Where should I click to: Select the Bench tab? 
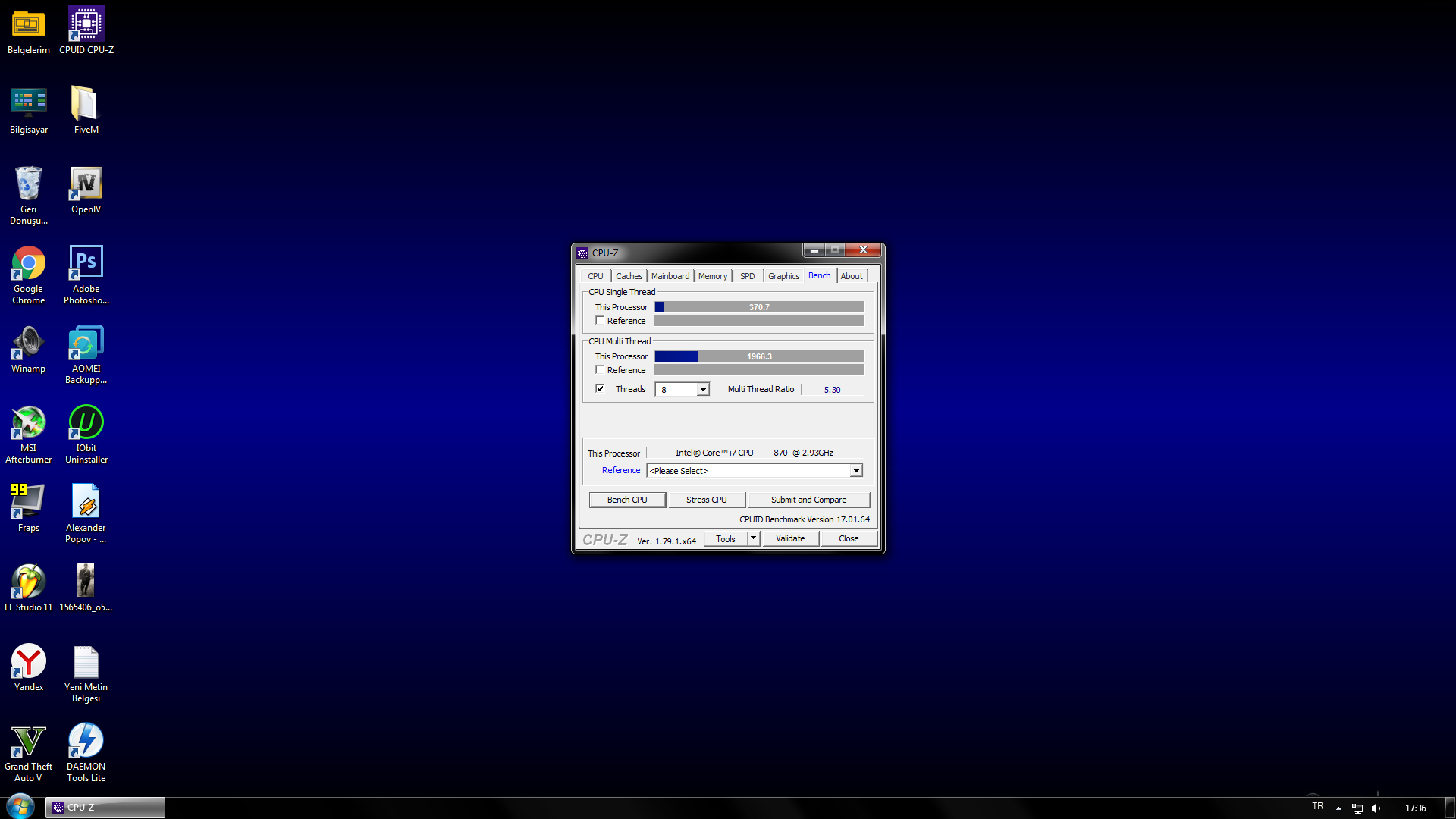pyautogui.click(x=819, y=275)
